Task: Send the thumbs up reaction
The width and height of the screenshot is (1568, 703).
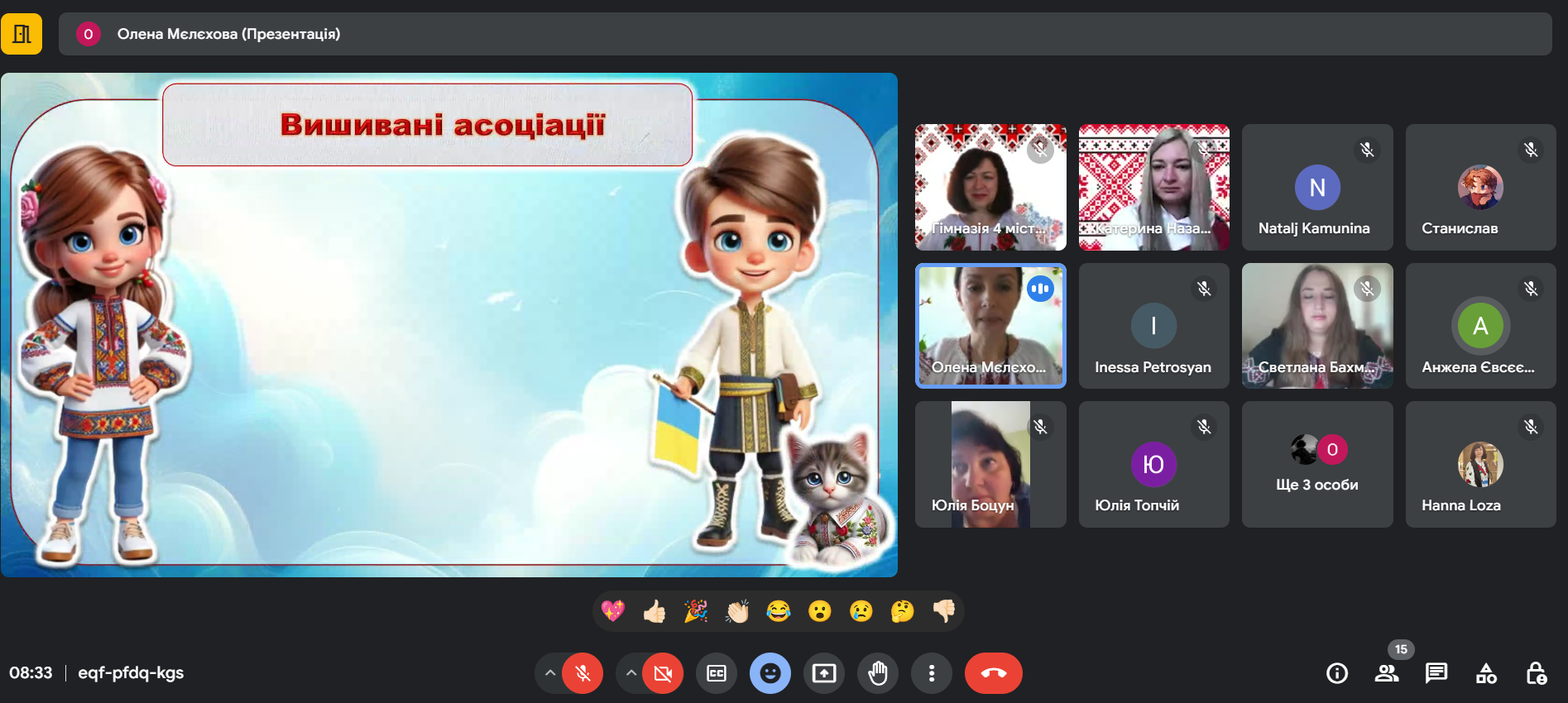Action: coord(655,611)
